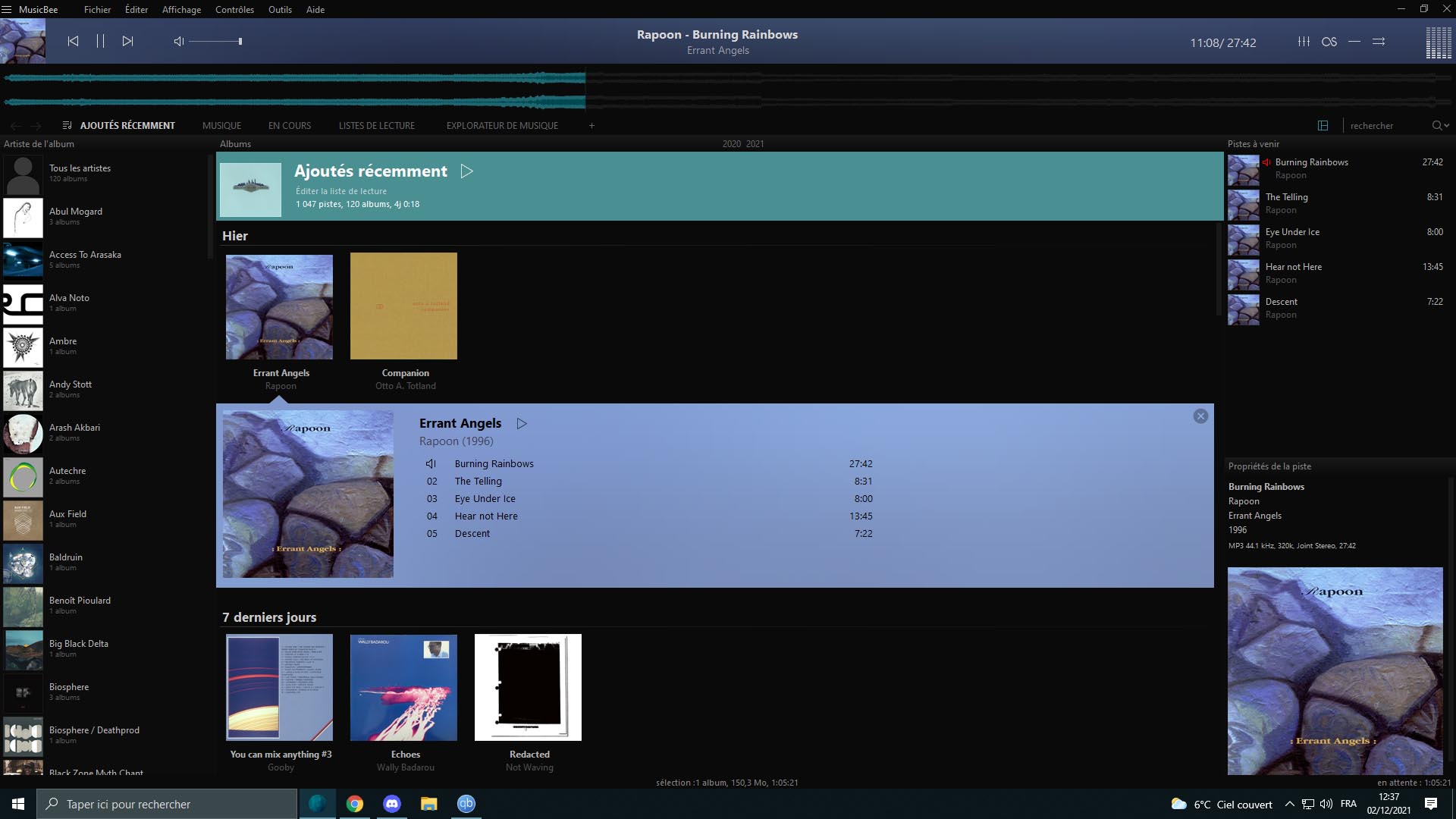The height and width of the screenshot is (819, 1456).
Task: Select track 04 Hear not Here in album panel
Action: (x=649, y=516)
